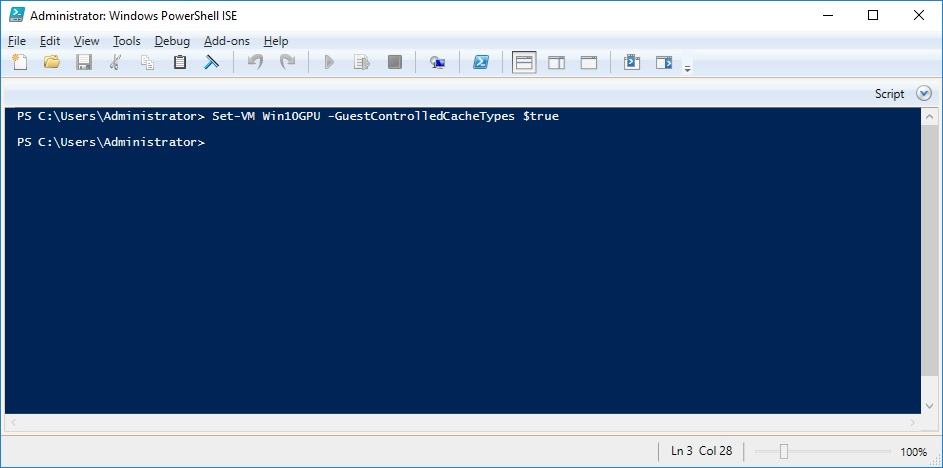The width and height of the screenshot is (943, 468).
Task: Show script pane on the right layout
Action: pyautogui.click(x=556, y=62)
